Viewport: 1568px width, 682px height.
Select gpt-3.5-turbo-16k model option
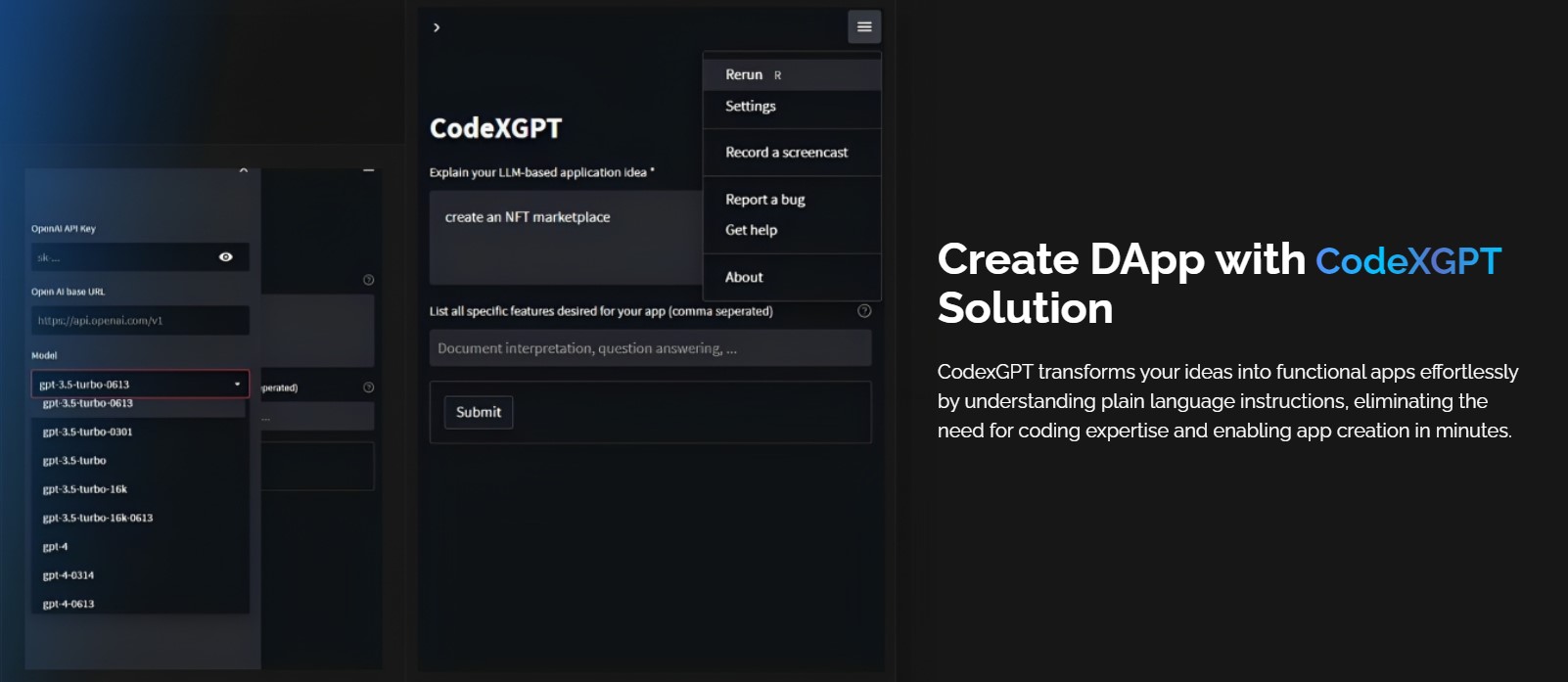(85, 489)
